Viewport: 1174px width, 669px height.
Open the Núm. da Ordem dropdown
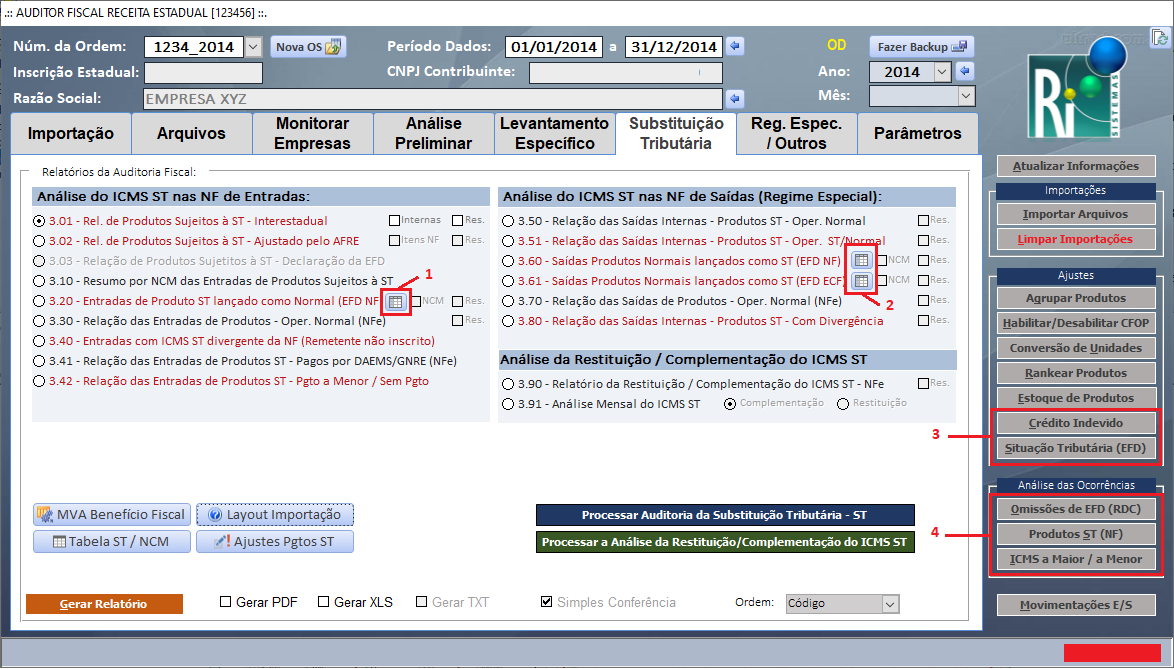pyautogui.click(x=252, y=47)
